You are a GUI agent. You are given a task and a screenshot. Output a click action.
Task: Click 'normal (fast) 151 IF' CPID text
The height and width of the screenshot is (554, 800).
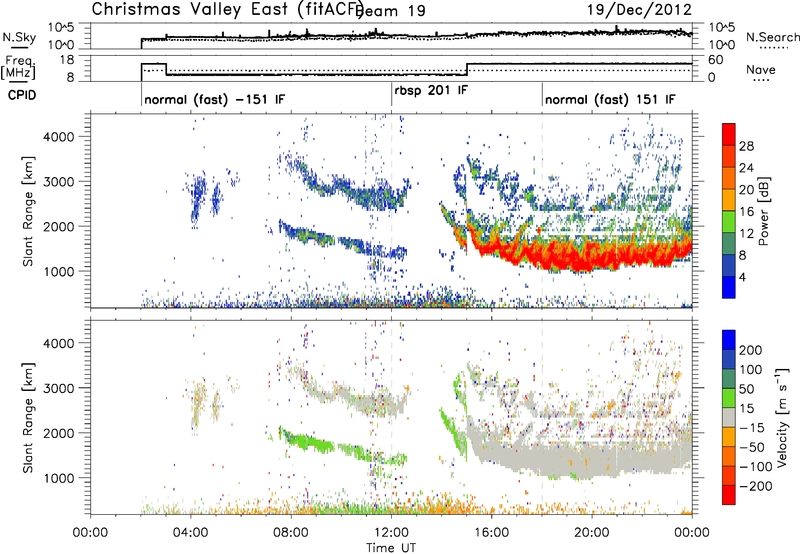(x=610, y=99)
